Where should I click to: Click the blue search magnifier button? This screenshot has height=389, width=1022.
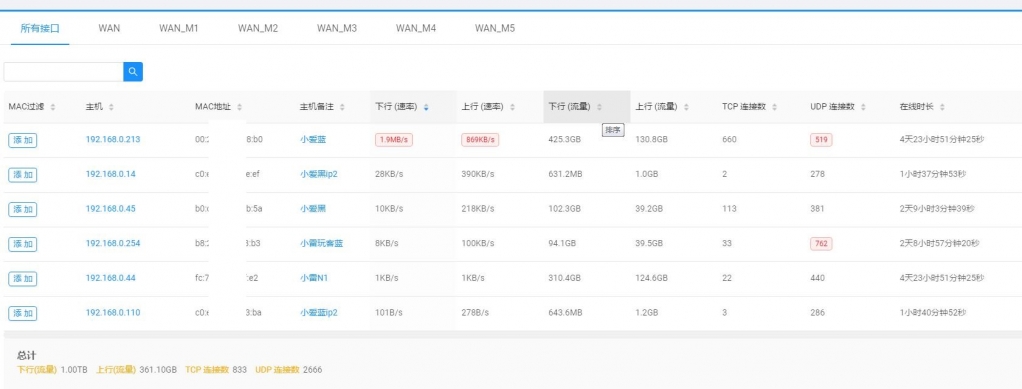133,72
